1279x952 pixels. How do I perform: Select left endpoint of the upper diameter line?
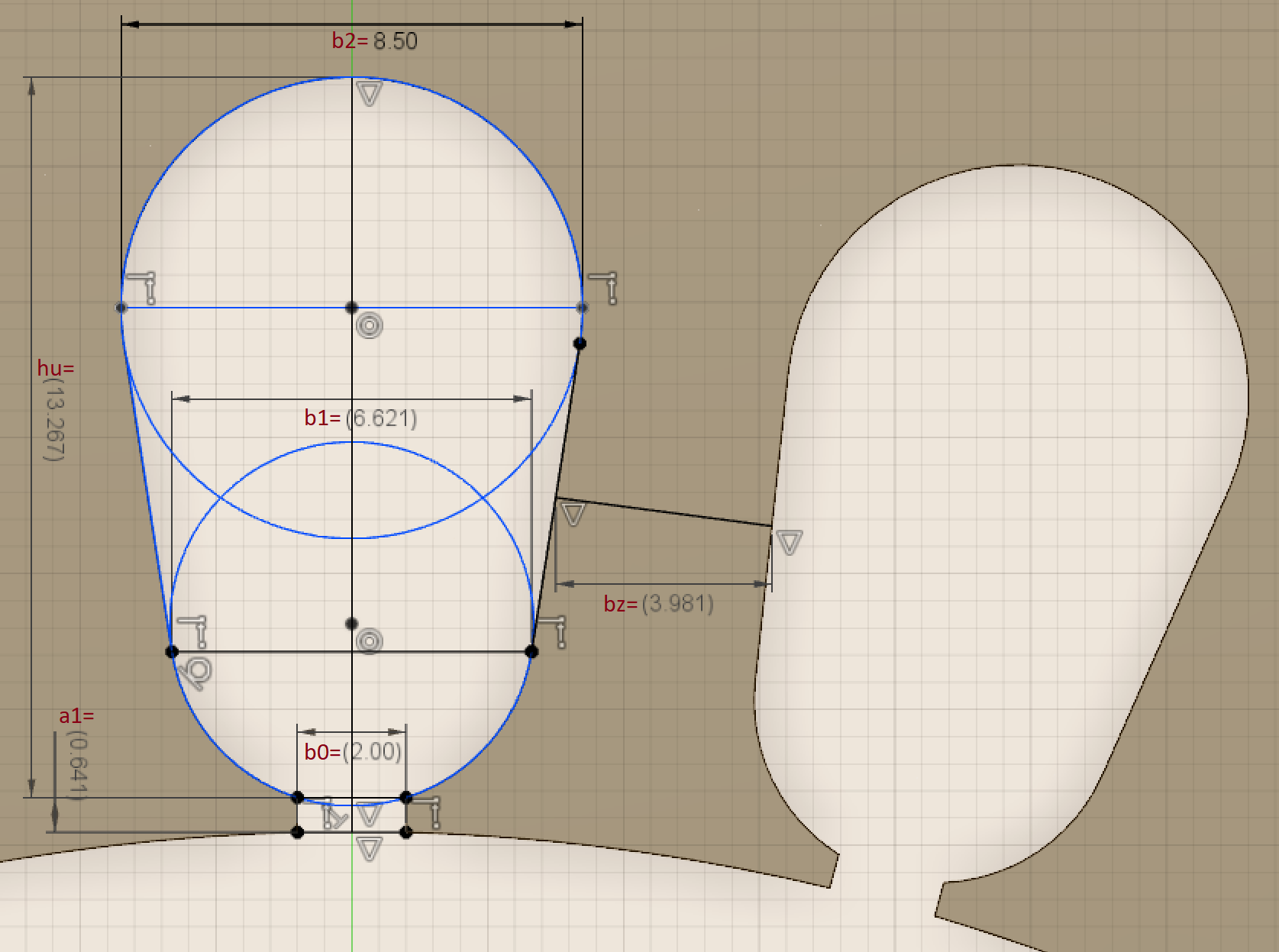pos(121,308)
